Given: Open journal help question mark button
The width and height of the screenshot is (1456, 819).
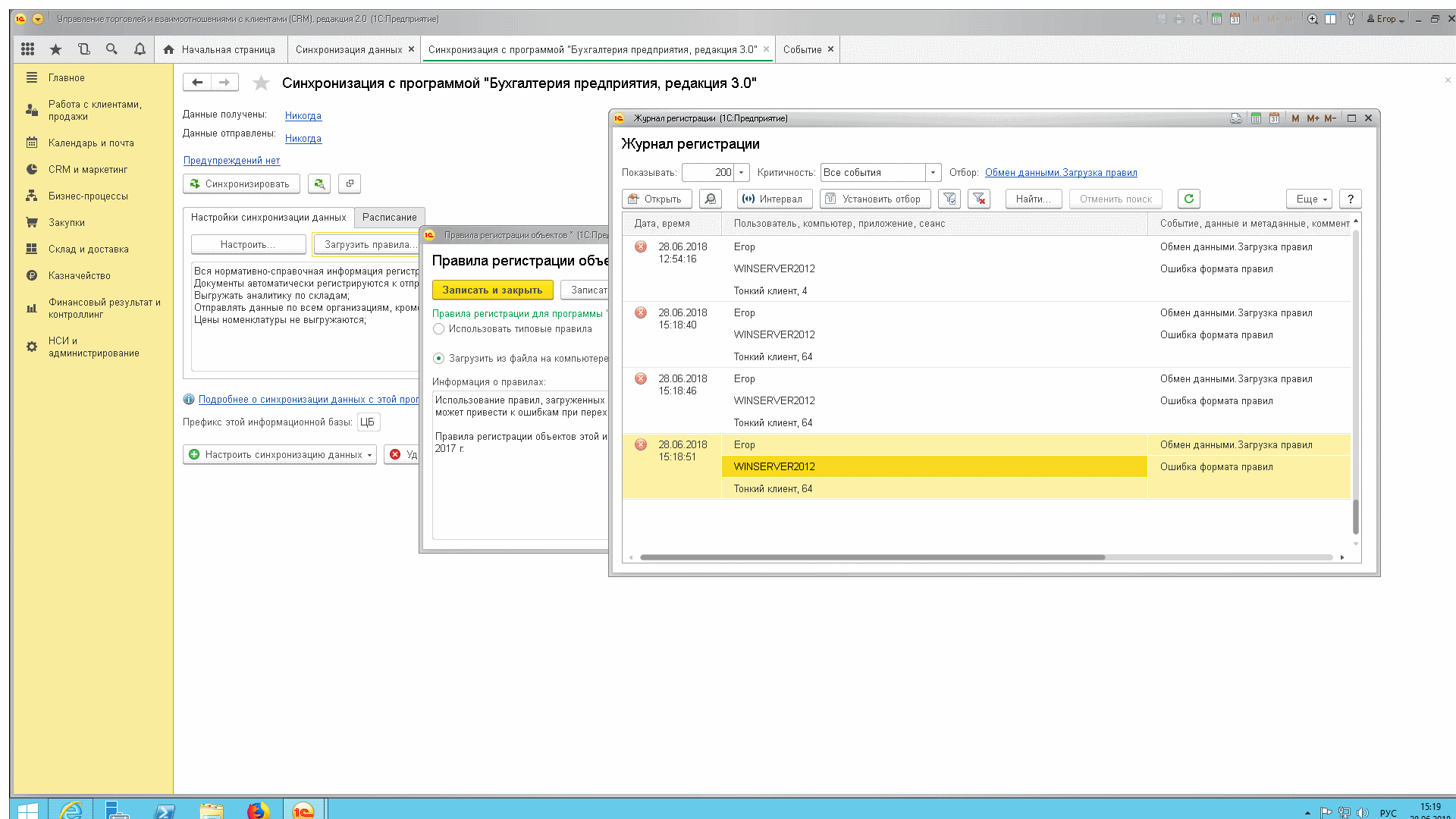Looking at the screenshot, I should point(1351,199).
